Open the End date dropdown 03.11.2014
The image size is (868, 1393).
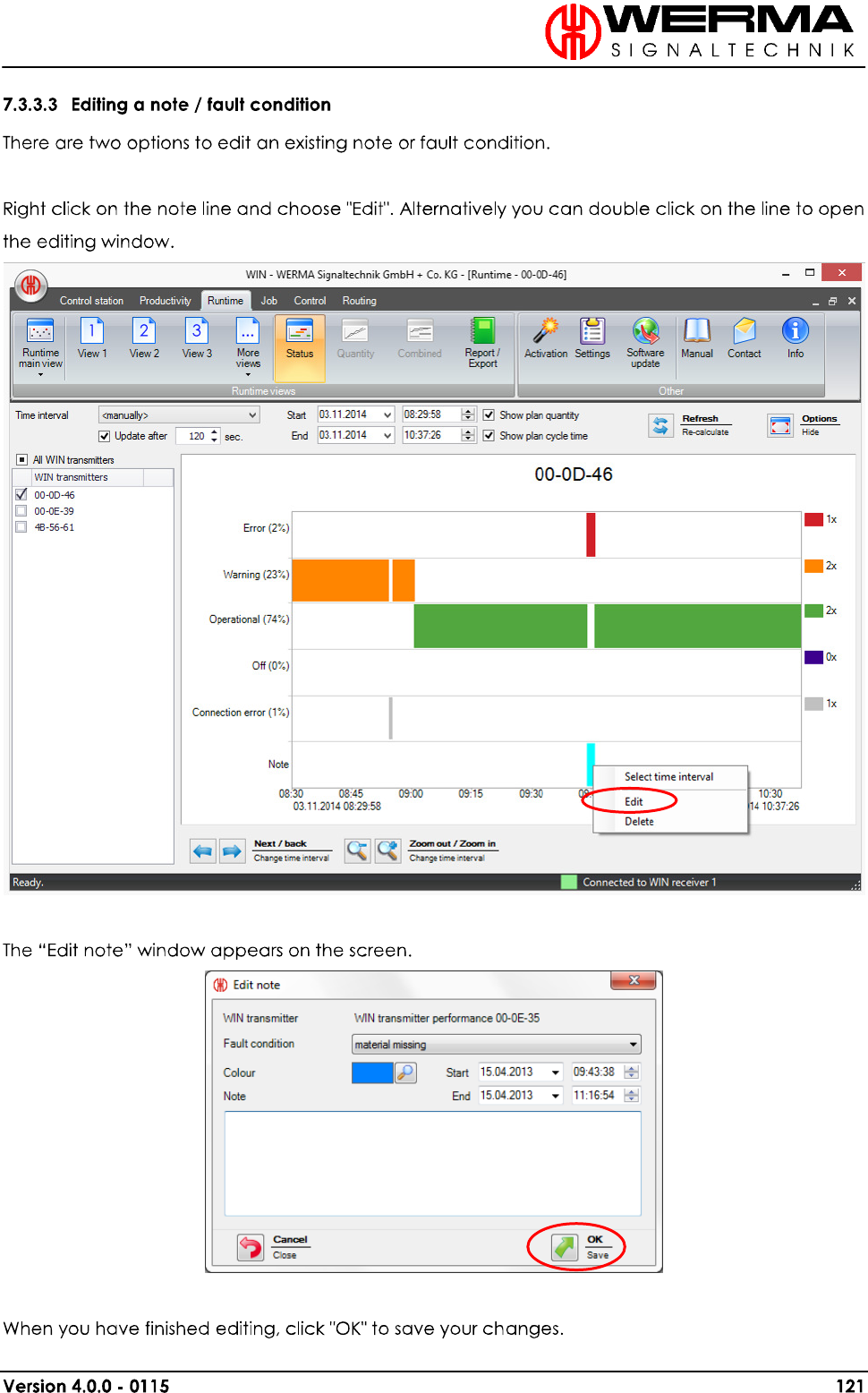tap(387, 435)
